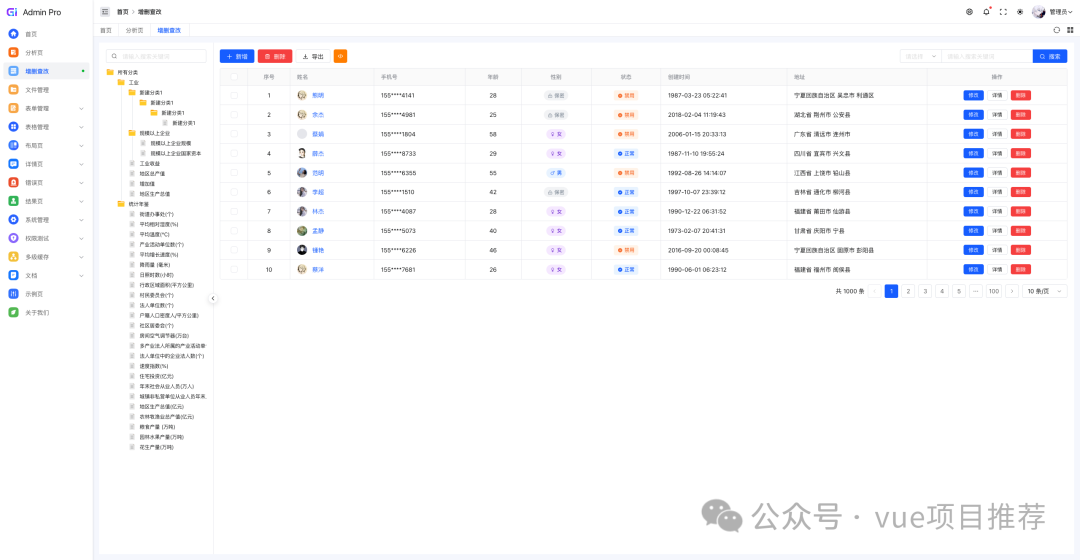
Task: Click the table keyword search input
Action: (x=987, y=56)
